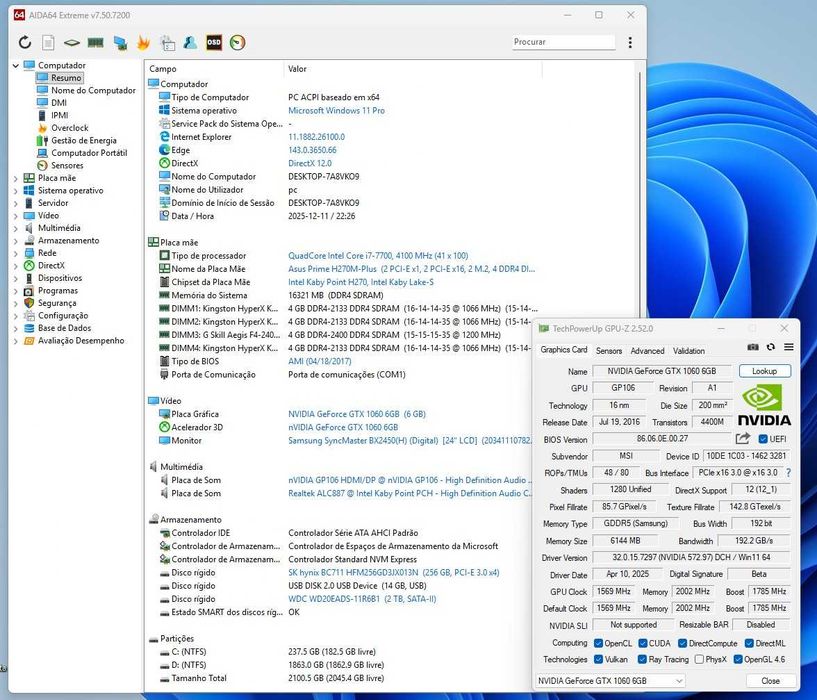Screen dimensions: 817x700
Task: Open the OSD panel icon
Action: (x=214, y=42)
